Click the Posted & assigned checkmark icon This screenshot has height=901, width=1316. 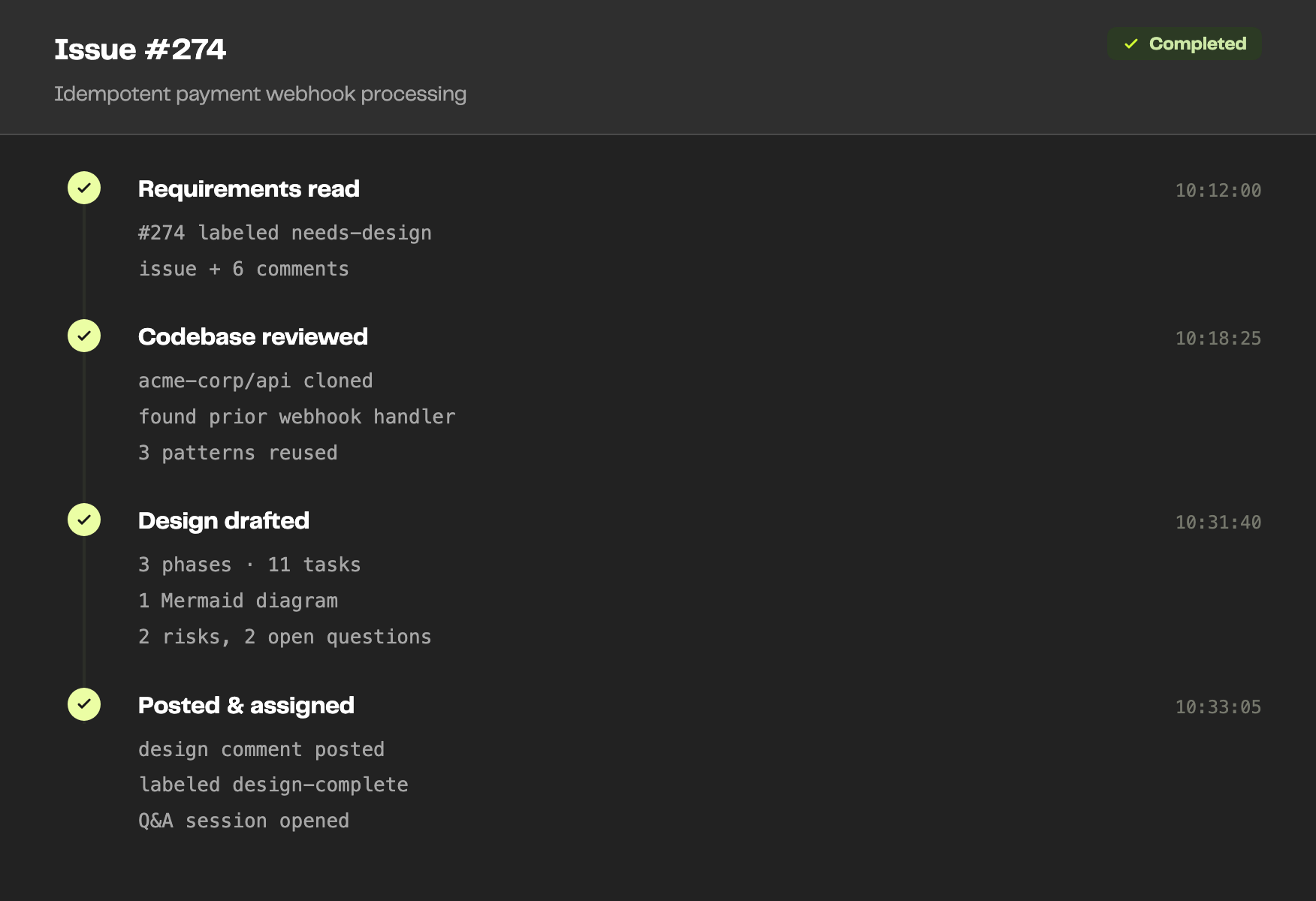click(84, 704)
